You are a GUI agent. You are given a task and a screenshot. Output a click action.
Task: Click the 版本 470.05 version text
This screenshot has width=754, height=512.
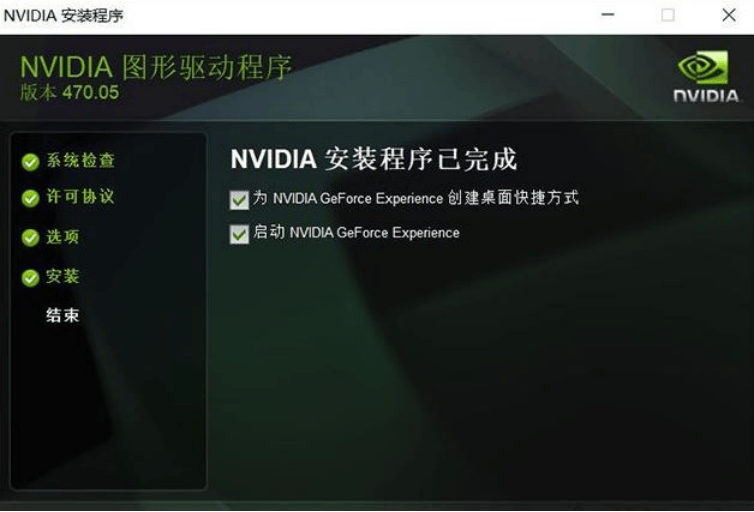pos(70,92)
